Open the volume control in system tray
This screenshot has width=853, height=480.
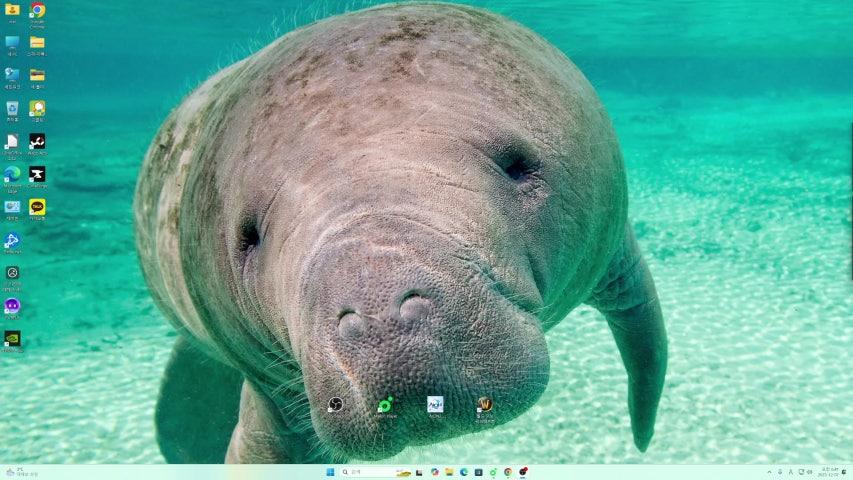809,472
